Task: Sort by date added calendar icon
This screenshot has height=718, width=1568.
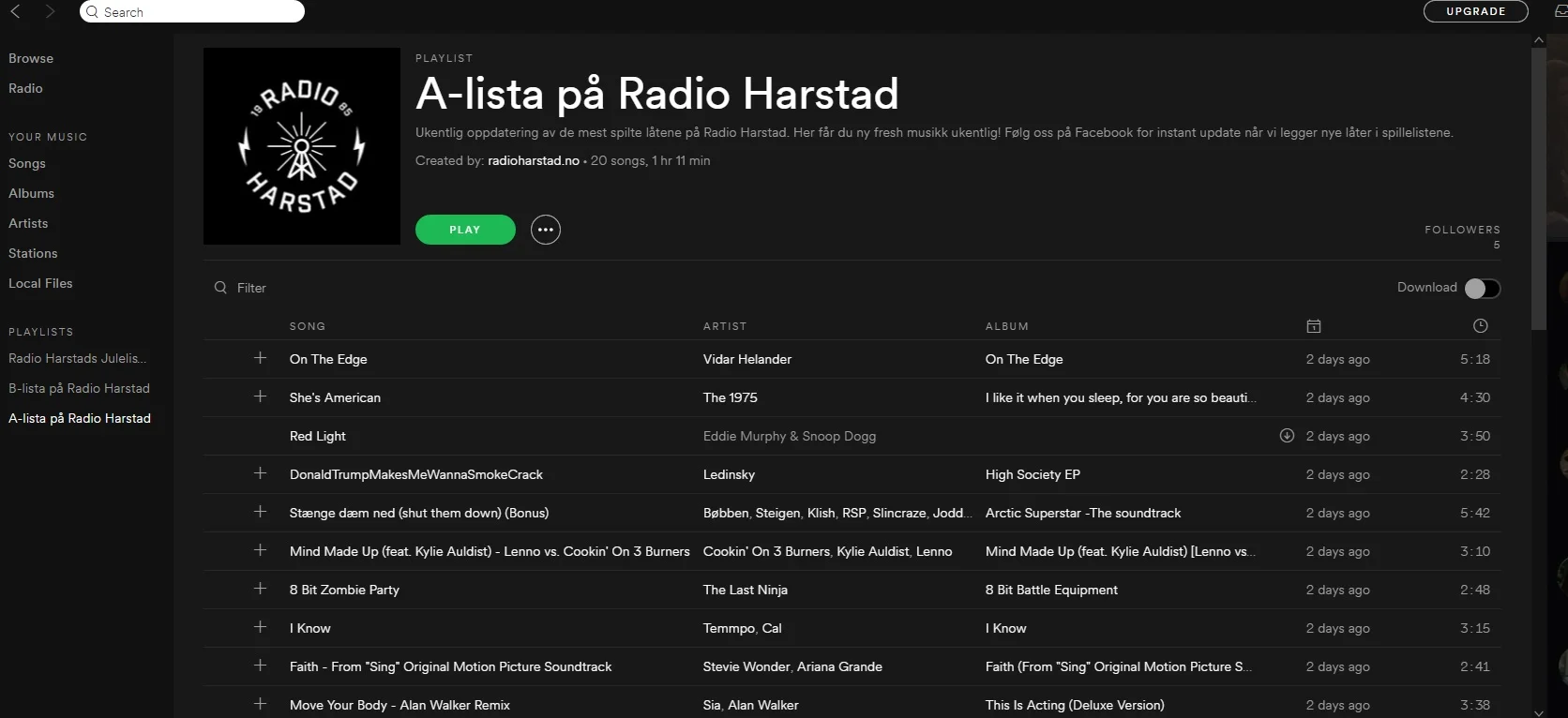Action: coord(1314,326)
